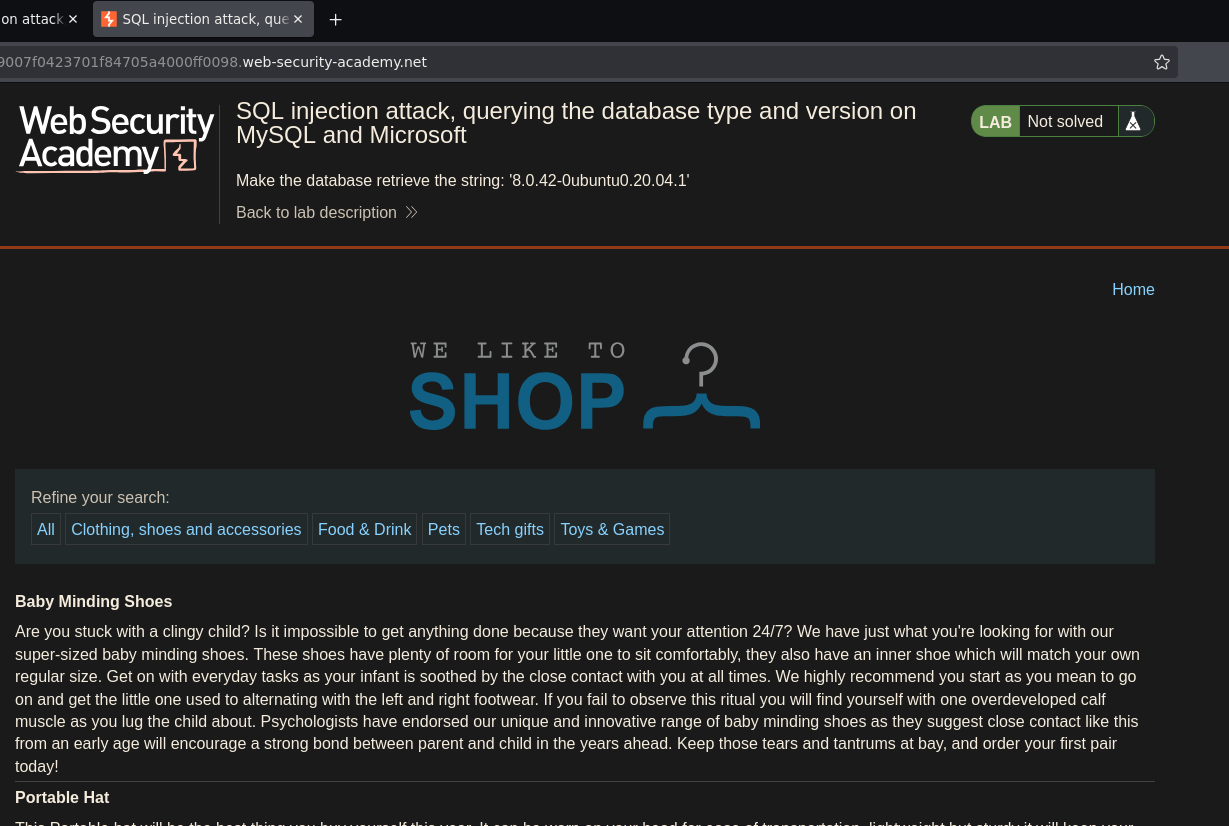Open Back to lab description link
Screen dimensions: 1229x826
tap(316, 213)
